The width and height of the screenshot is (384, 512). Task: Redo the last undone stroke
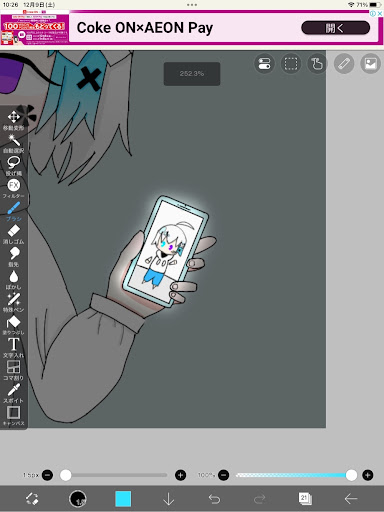[x=259, y=499]
